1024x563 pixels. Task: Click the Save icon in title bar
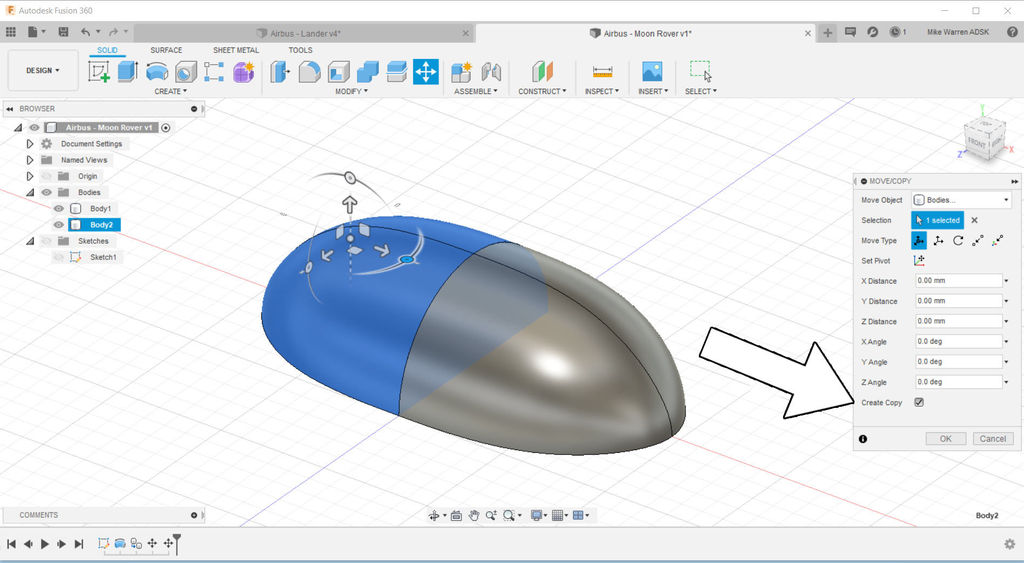coord(63,32)
